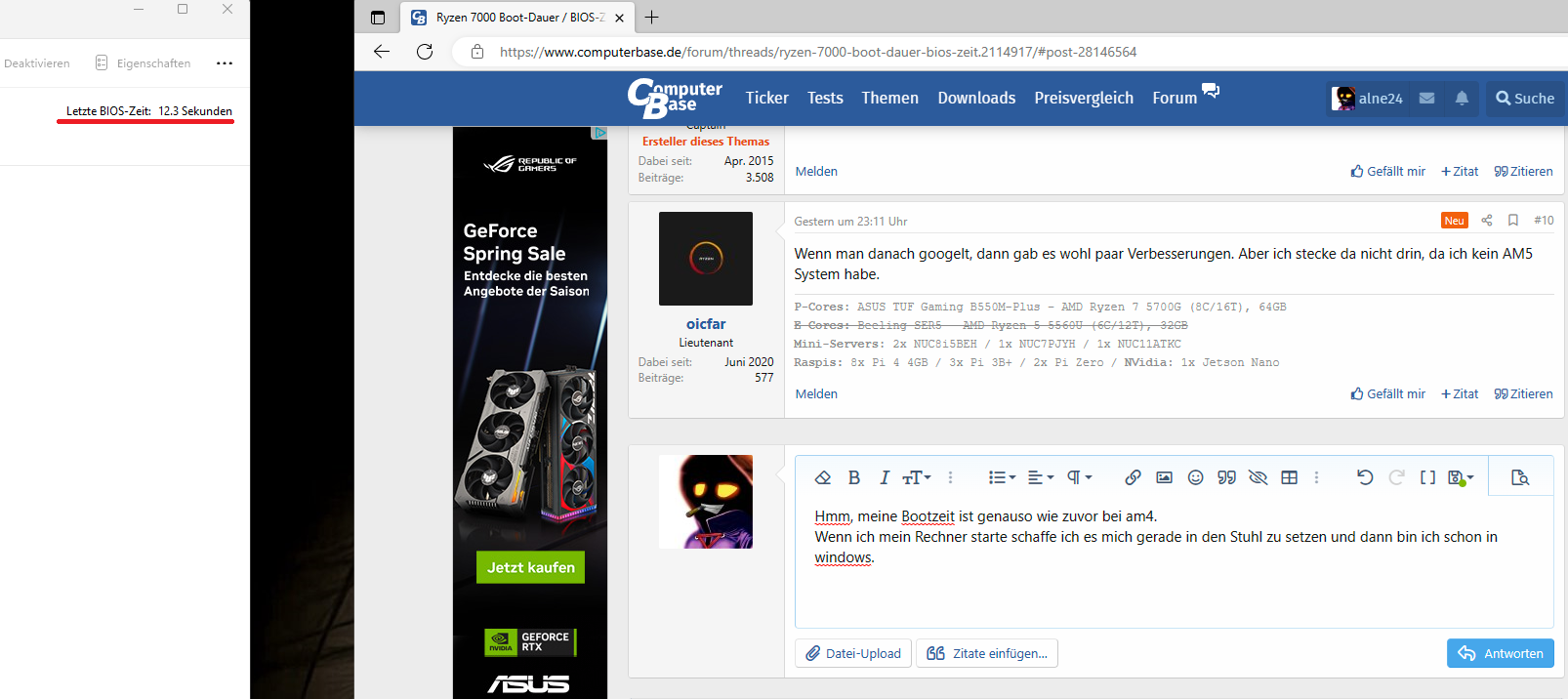Open alne24 user account menu
1568x699 pixels.
pos(1367,99)
